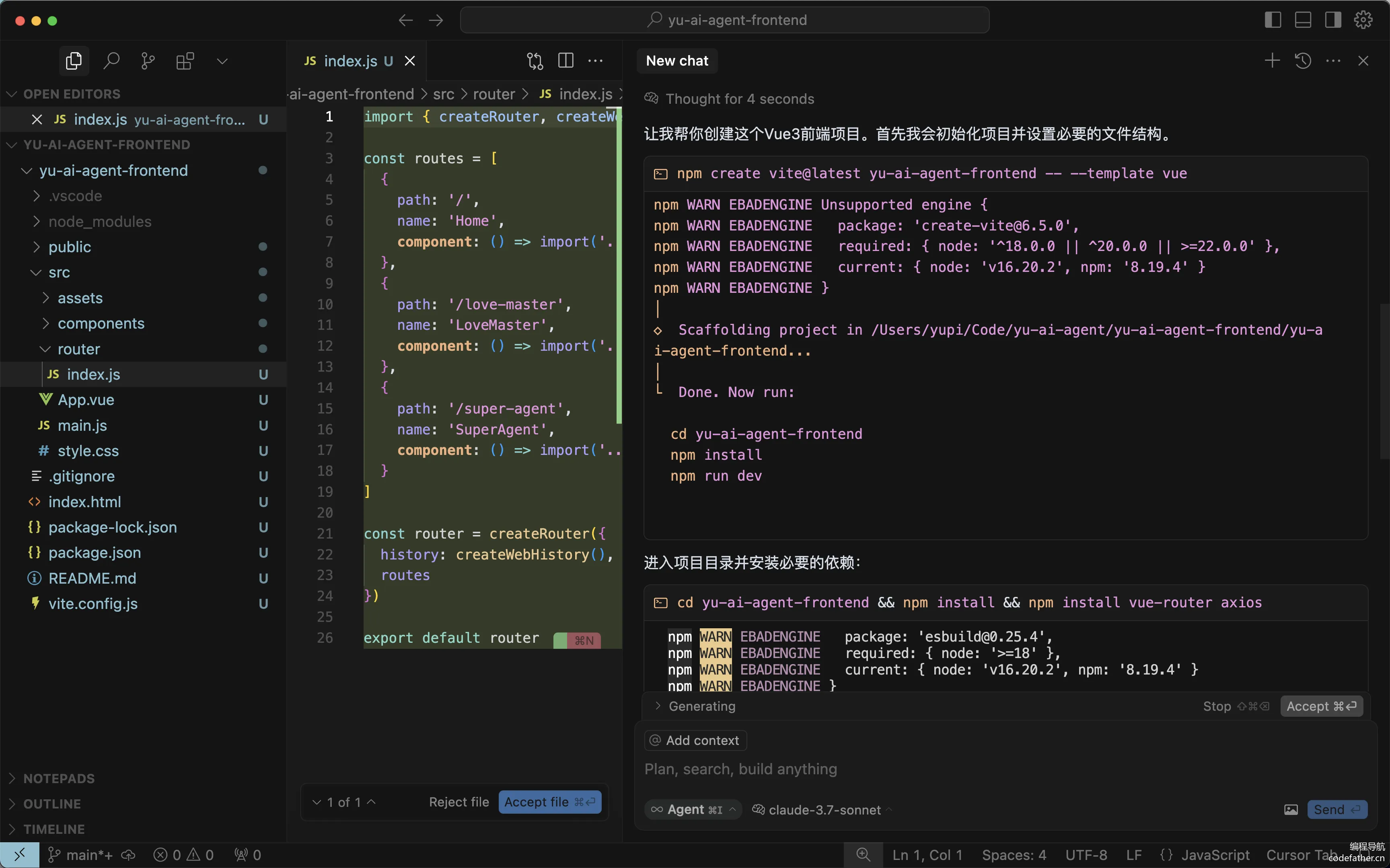Toggle AI pane layout icon
Image resolution: width=1390 pixels, height=868 pixels.
pos(1332,20)
